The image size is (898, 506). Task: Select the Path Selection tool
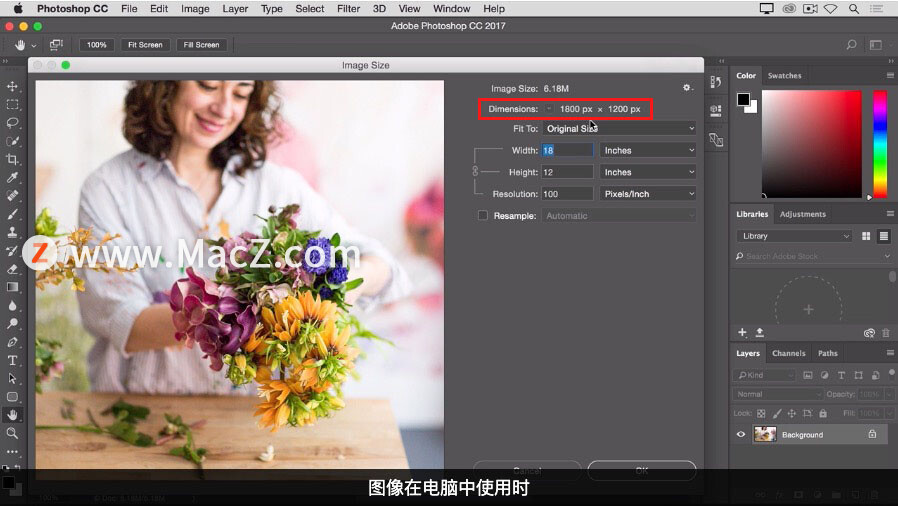(12, 379)
